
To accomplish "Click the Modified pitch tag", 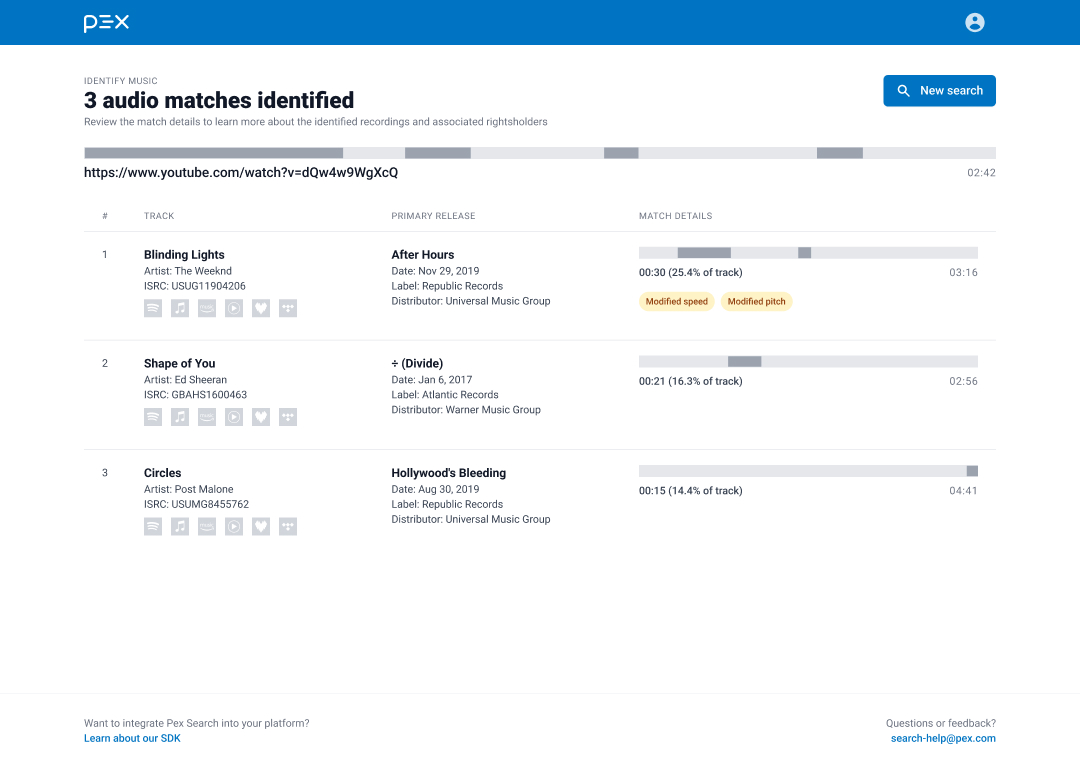I will 757,301.
